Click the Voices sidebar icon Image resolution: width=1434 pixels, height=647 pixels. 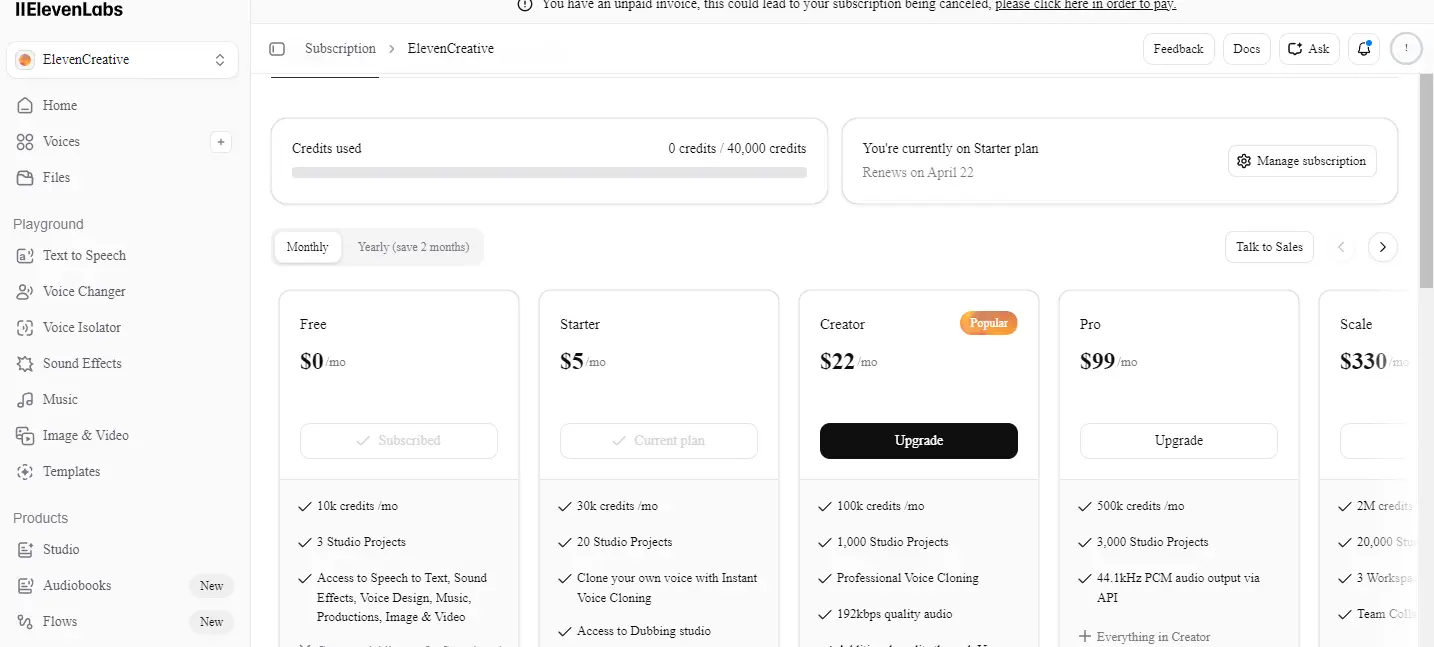tap(25, 141)
